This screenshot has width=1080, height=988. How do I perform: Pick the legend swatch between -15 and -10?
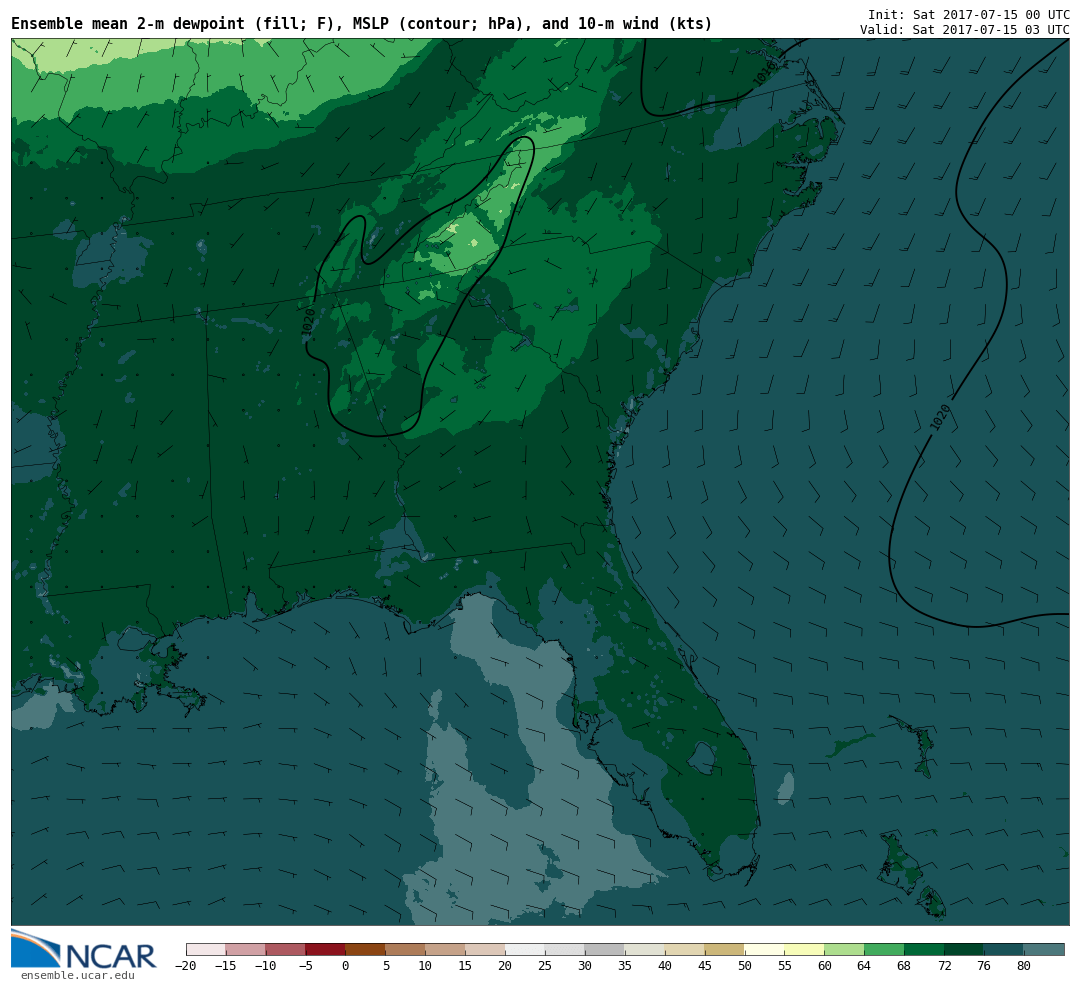(246, 949)
